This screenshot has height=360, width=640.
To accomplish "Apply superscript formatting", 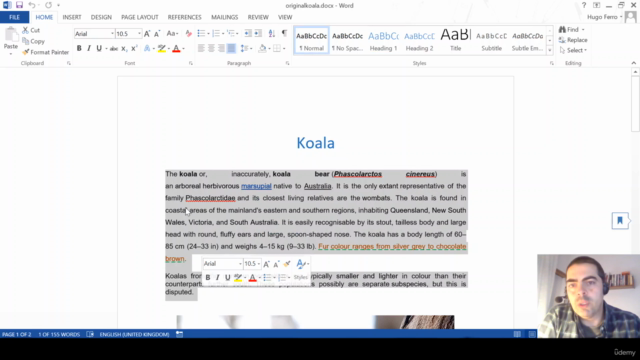I will 134,49.
